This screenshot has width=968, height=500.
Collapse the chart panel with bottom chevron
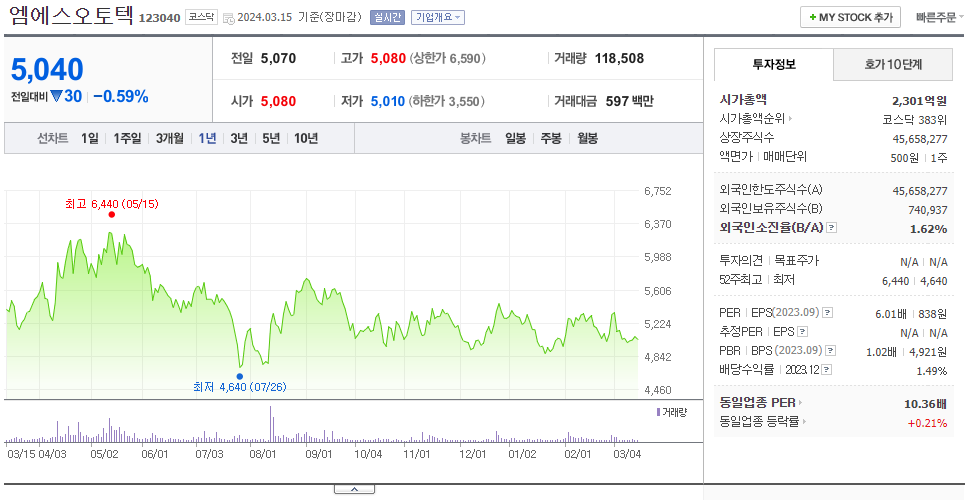(x=354, y=490)
